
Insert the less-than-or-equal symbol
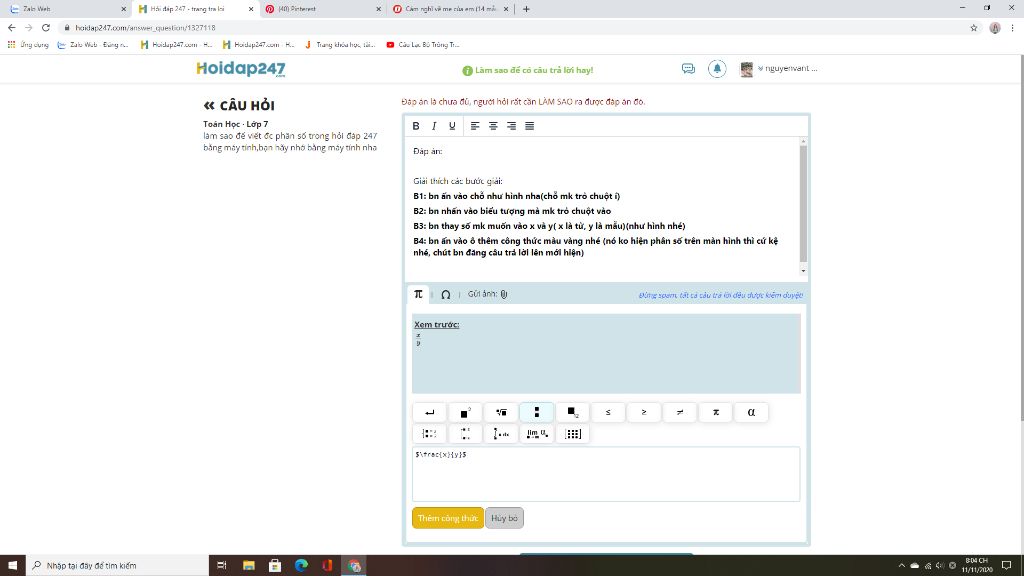[608, 412]
